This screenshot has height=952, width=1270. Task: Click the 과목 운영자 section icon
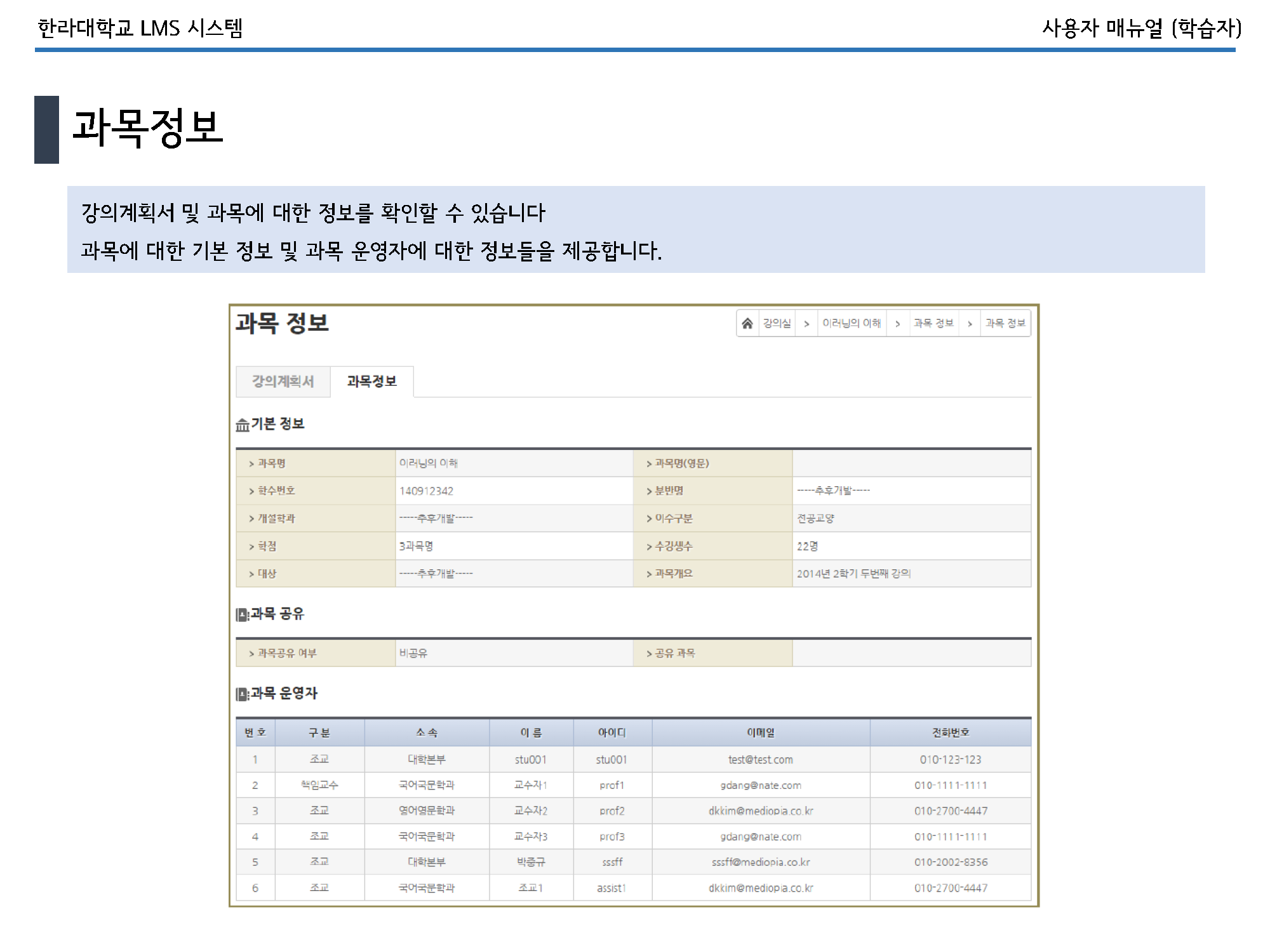coord(242,694)
